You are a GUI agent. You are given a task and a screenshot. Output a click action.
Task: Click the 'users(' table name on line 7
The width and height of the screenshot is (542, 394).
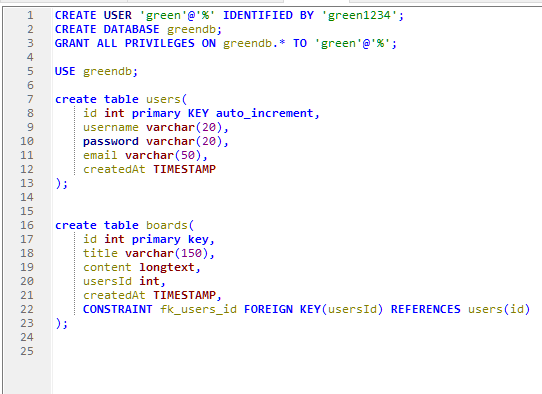pyautogui.click(x=167, y=99)
